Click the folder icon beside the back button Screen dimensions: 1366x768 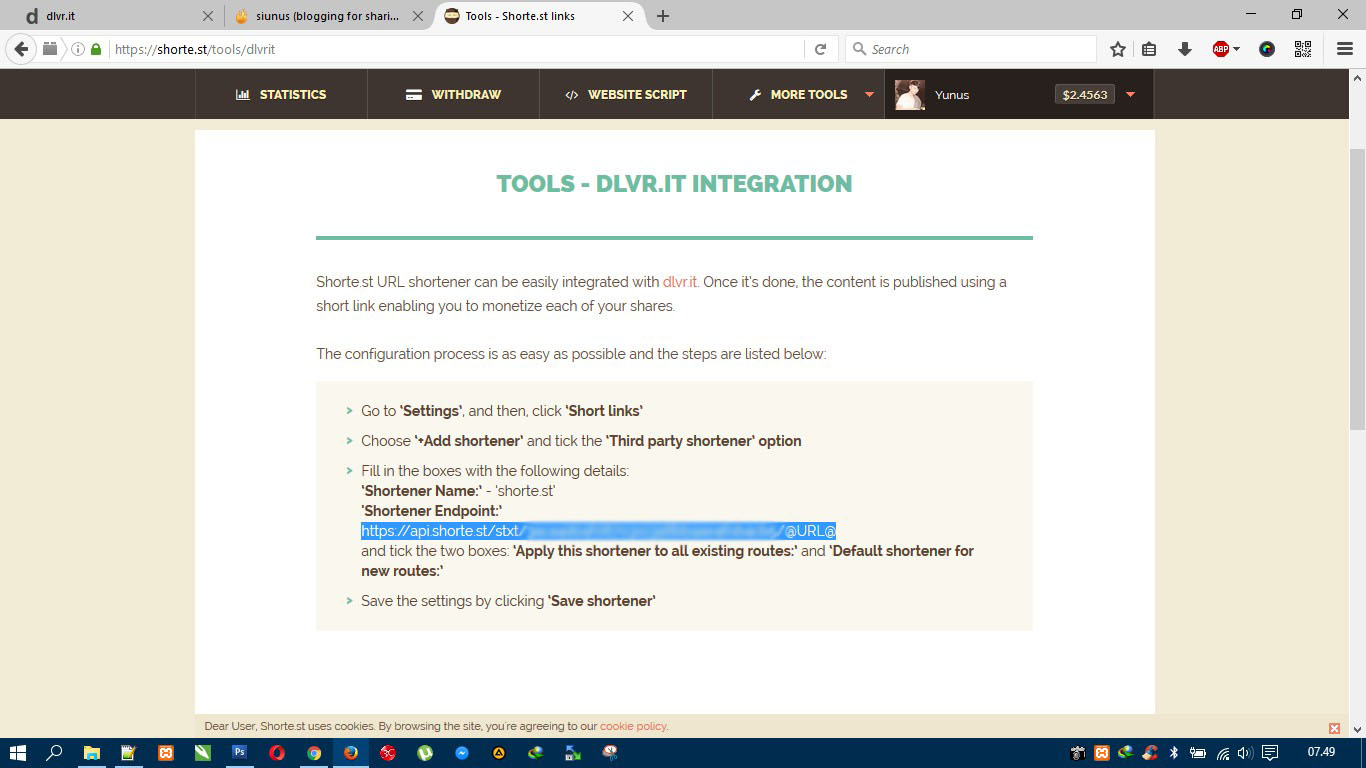click(x=50, y=48)
